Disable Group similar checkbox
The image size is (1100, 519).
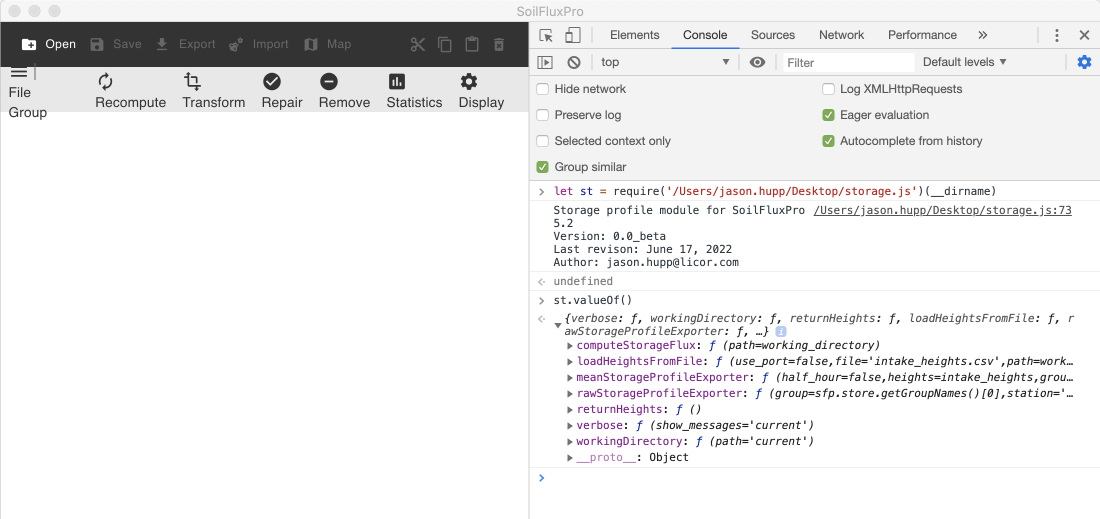(542, 167)
